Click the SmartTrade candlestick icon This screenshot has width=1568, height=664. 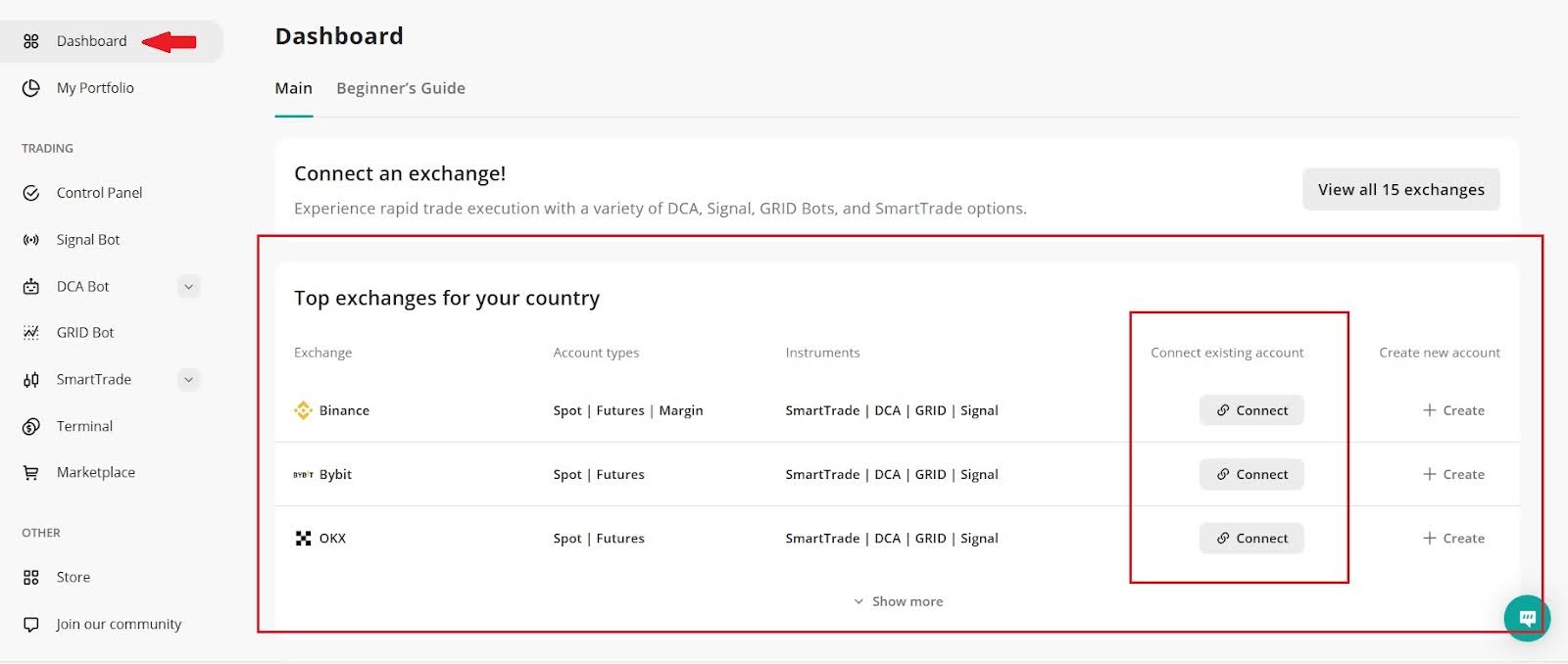pyautogui.click(x=31, y=380)
